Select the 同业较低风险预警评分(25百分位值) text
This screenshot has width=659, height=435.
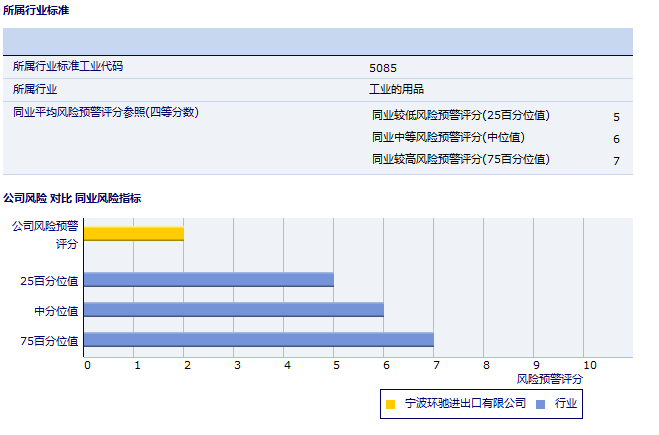[x=460, y=115]
